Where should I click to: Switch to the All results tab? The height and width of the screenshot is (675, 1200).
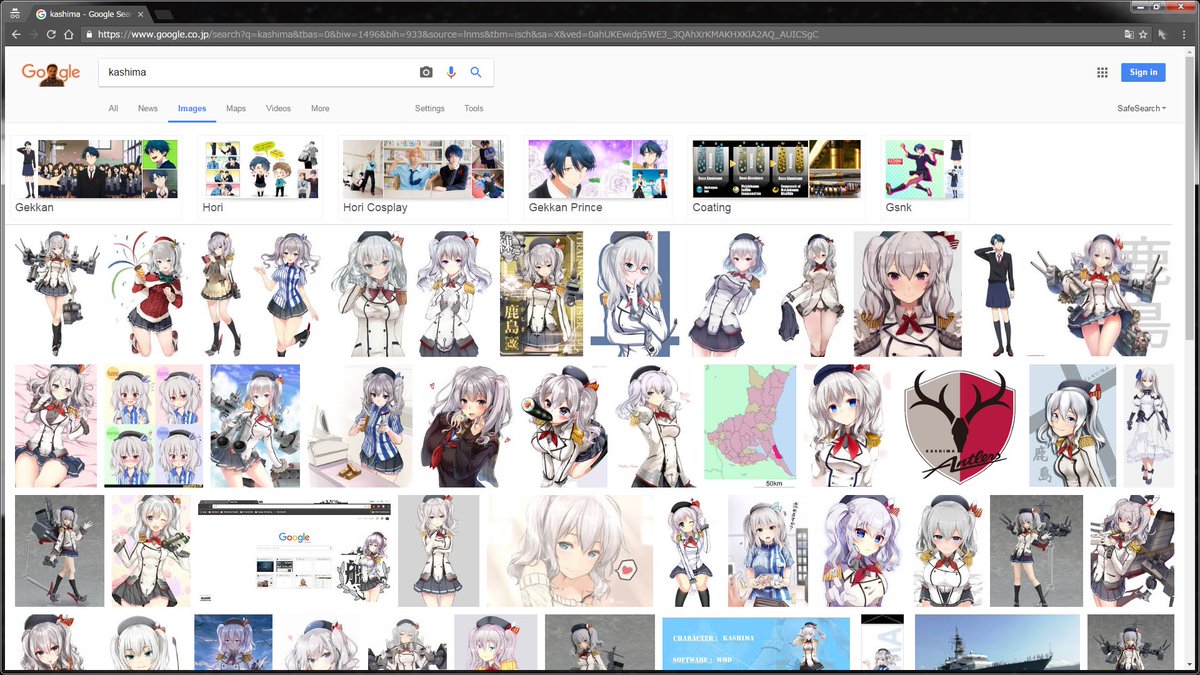coord(113,108)
